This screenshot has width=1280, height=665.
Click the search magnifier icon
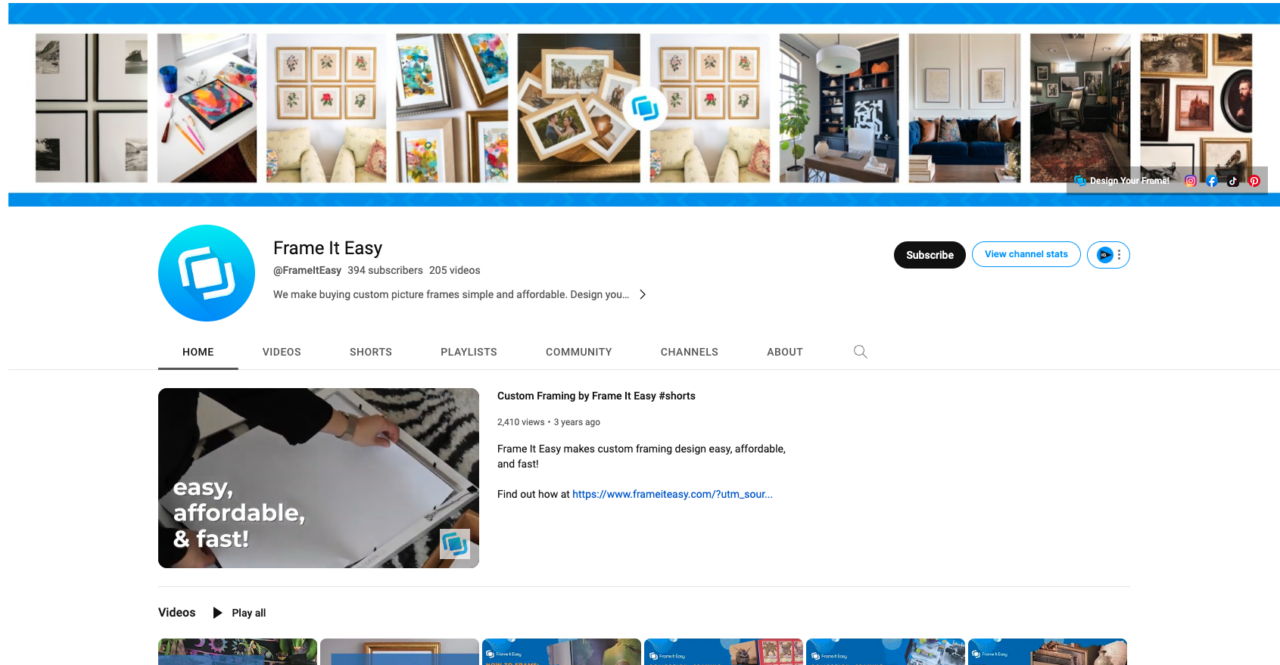(x=860, y=351)
